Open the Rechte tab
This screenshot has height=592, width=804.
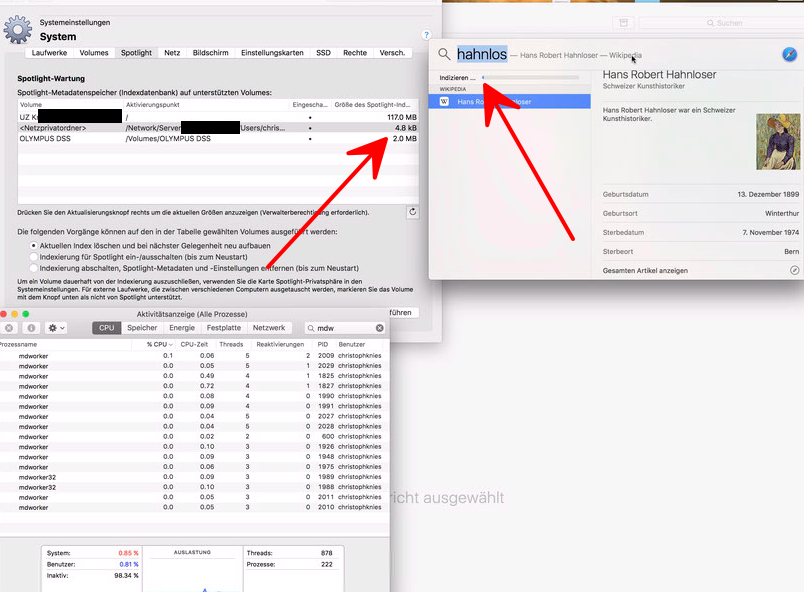coord(355,53)
